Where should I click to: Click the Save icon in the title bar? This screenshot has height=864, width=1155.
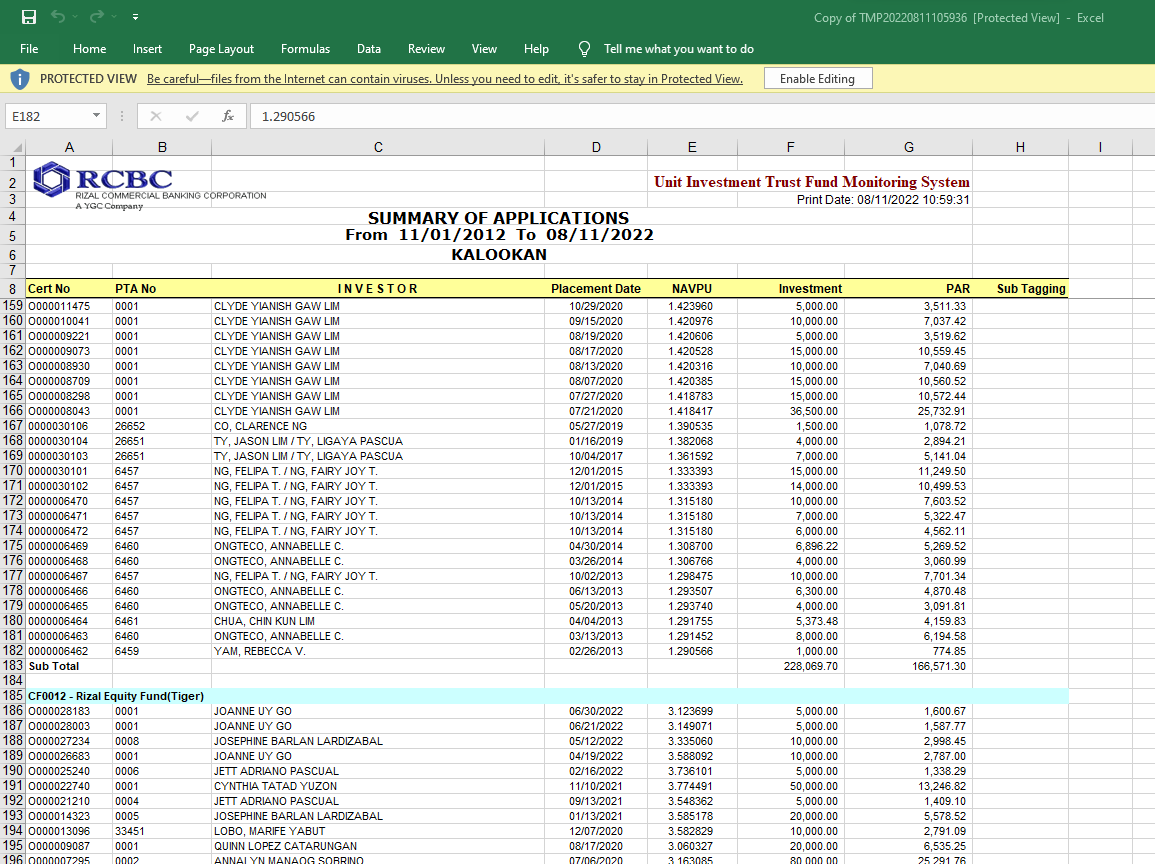click(x=29, y=17)
